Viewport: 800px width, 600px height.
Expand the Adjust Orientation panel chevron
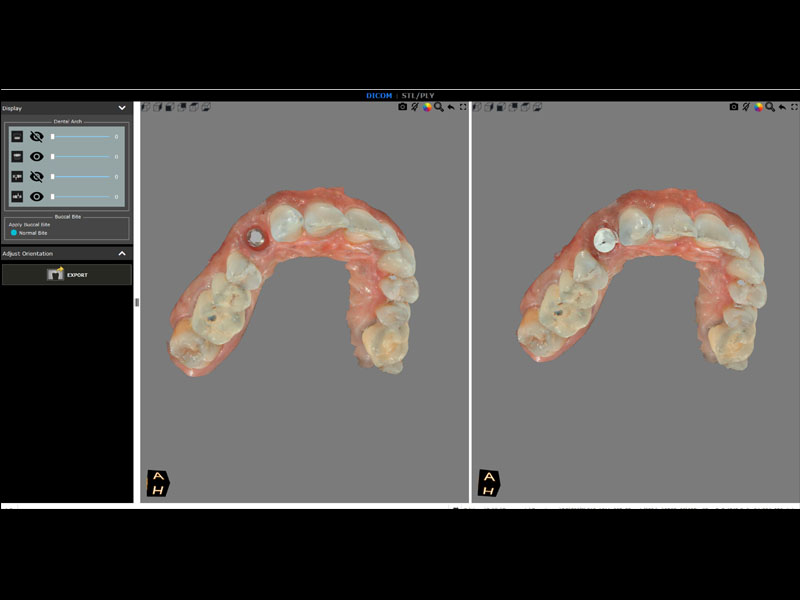pyautogui.click(x=122, y=254)
